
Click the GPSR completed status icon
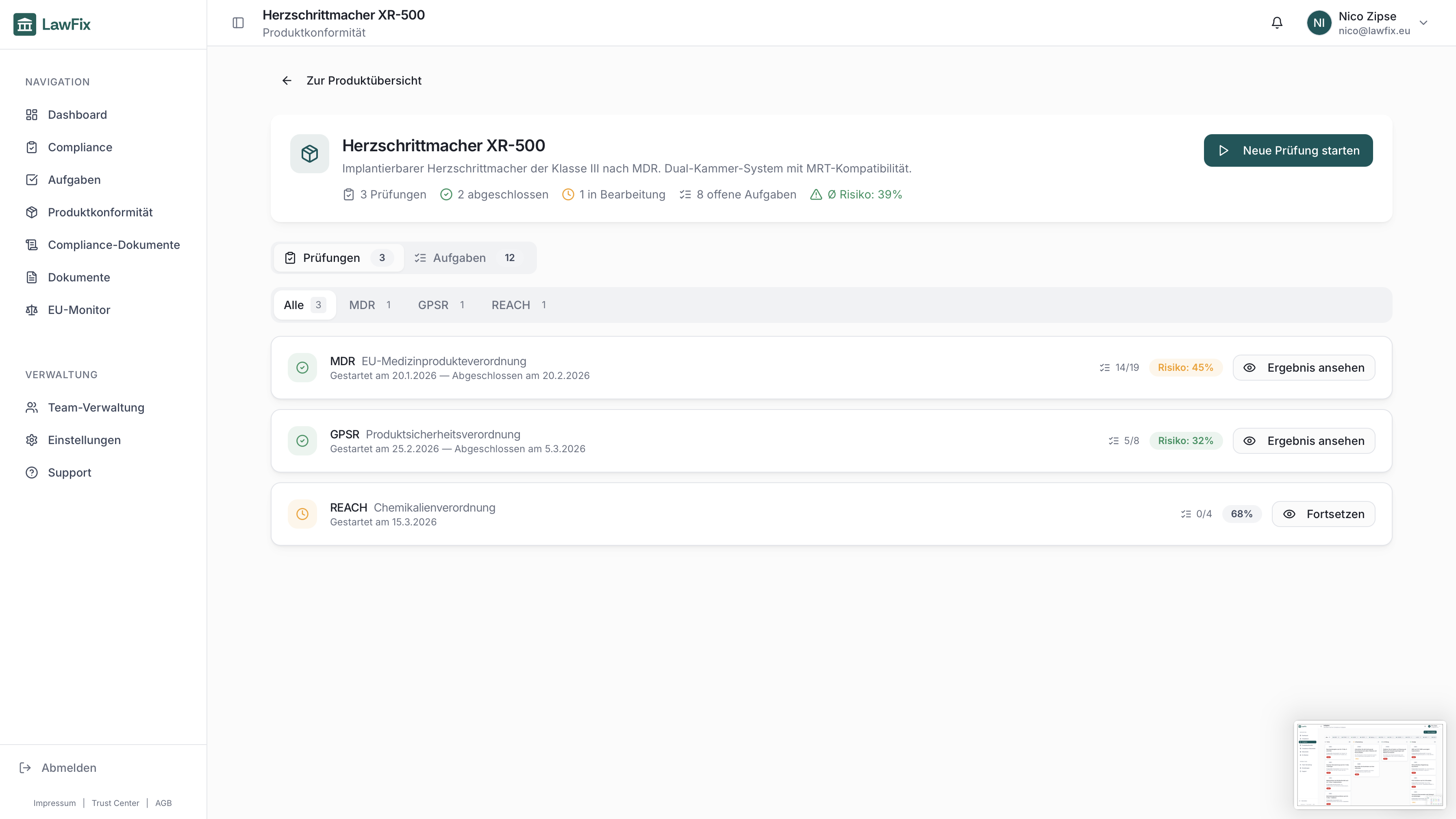click(x=302, y=440)
